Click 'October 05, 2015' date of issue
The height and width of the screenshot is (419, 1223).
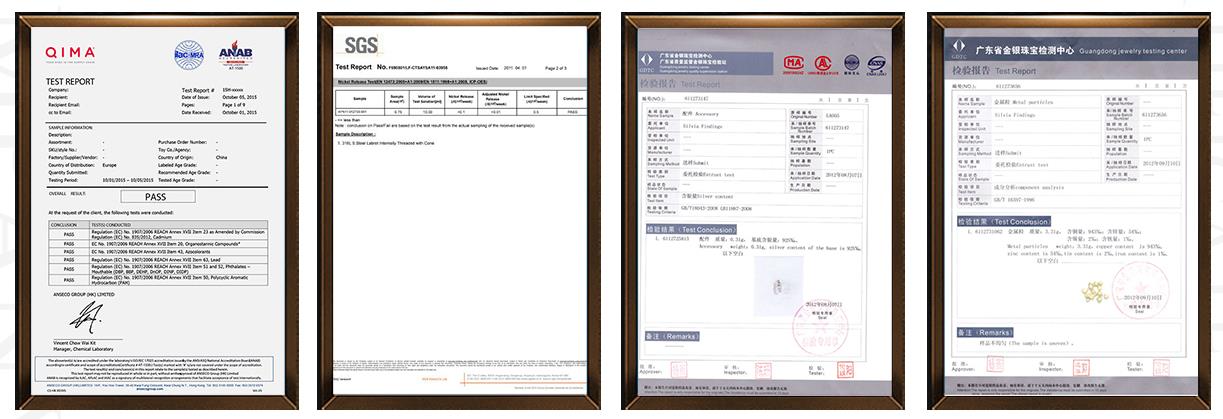pyautogui.click(x=239, y=96)
